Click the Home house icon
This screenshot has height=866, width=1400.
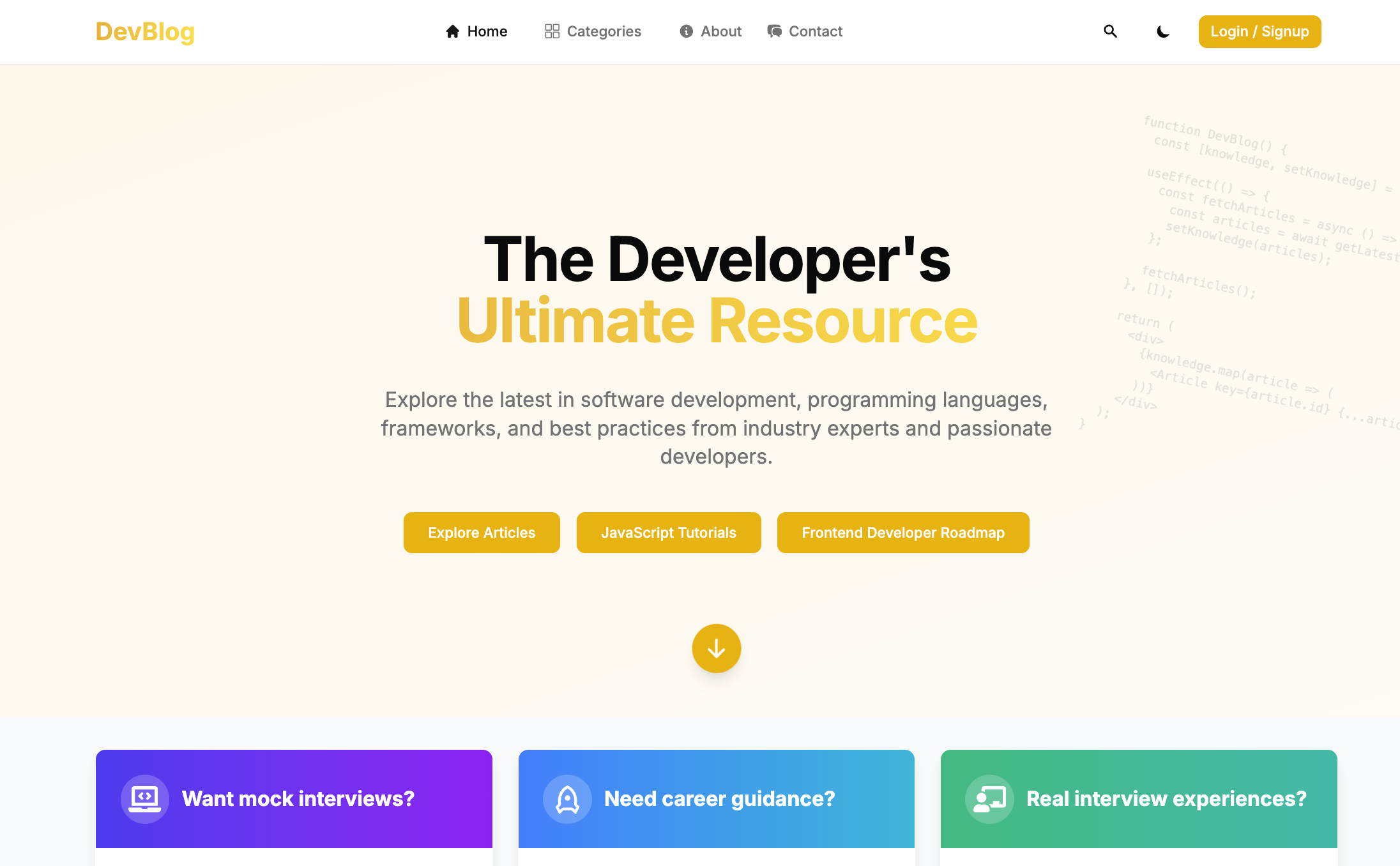[x=453, y=31]
